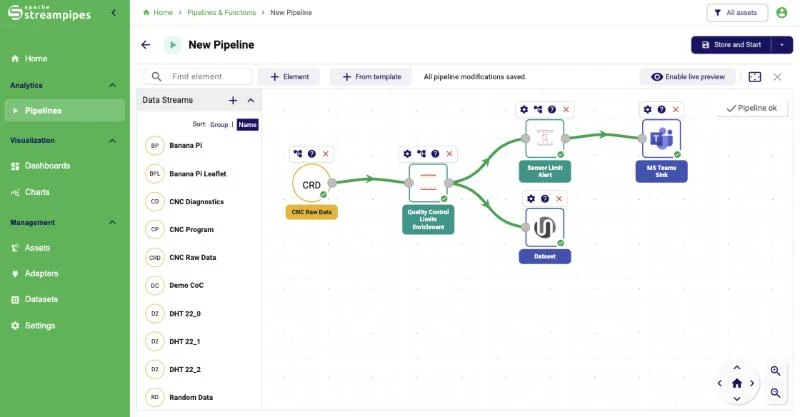Select the Quality Control Limits Enrichment processor icon
This screenshot has height=417, width=800.
coord(428,183)
